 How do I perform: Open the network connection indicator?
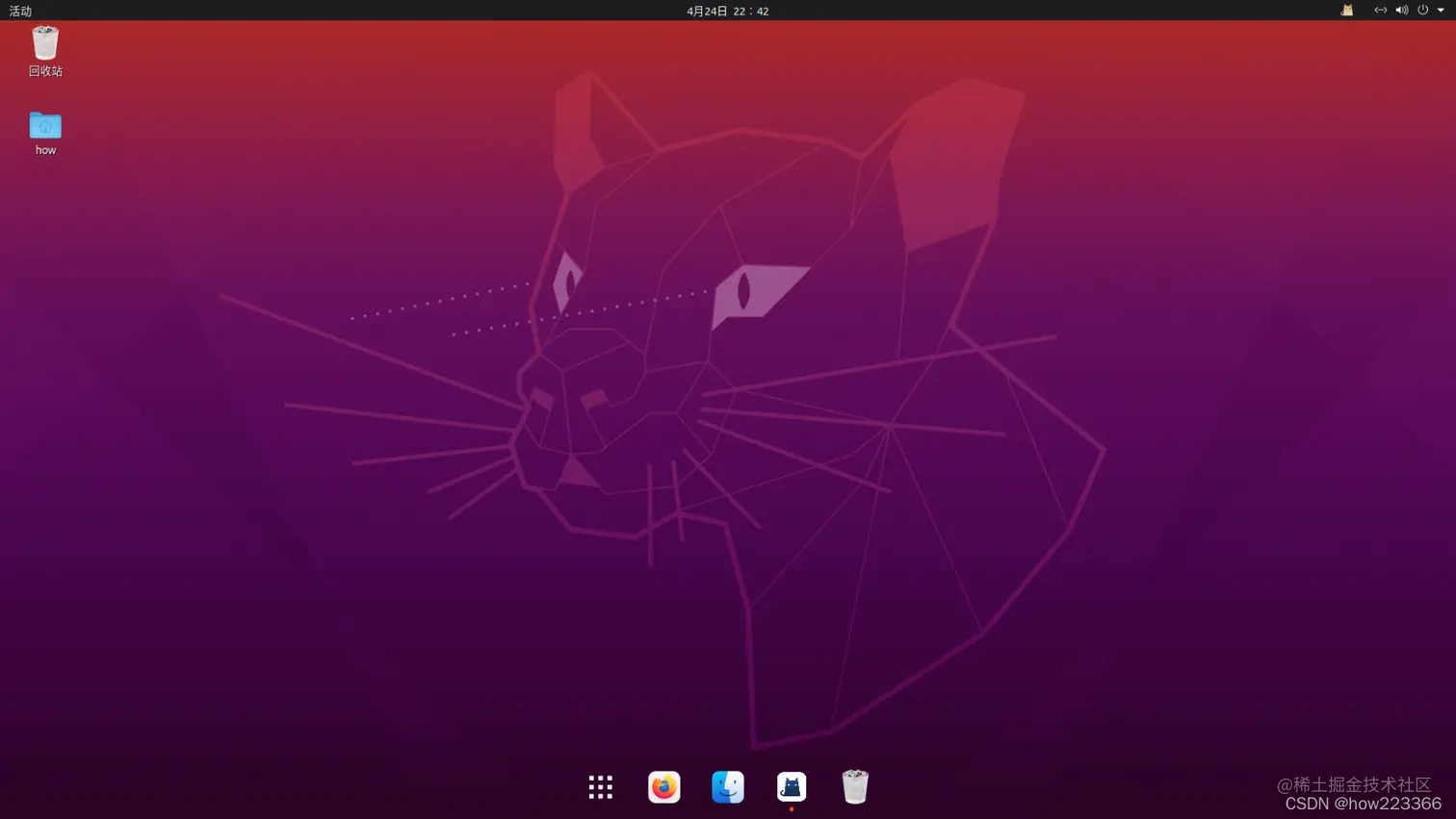click(1380, 11)
